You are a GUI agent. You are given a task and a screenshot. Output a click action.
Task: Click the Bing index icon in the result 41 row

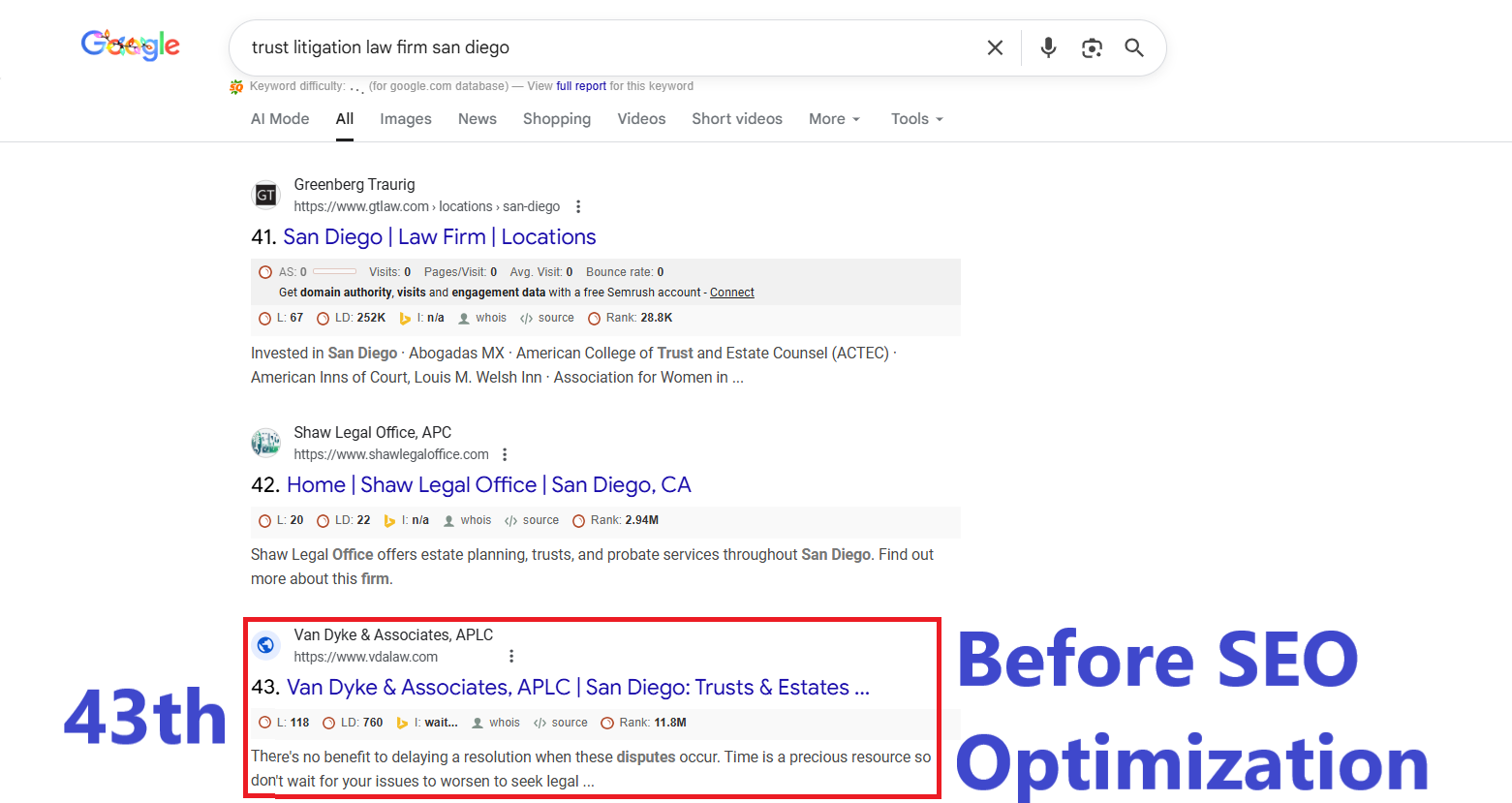tap(405, 319)
